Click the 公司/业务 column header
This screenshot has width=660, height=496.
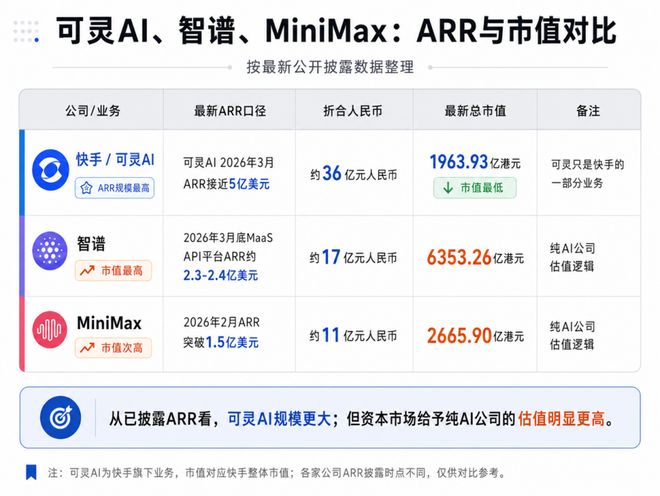(93, 111)
